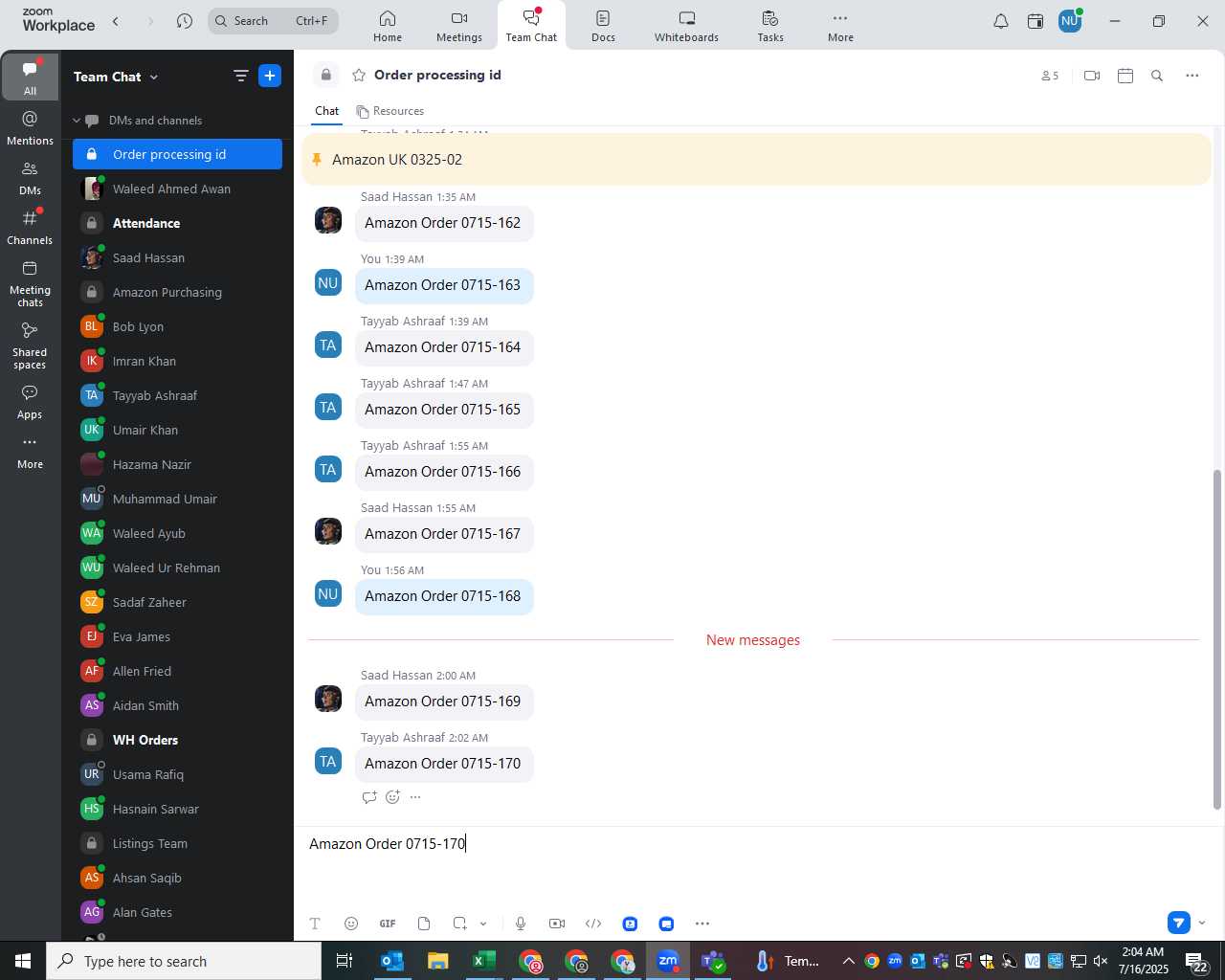View the channel members count
Viewport: 1225px width, 980px height.
point(1050,76)
